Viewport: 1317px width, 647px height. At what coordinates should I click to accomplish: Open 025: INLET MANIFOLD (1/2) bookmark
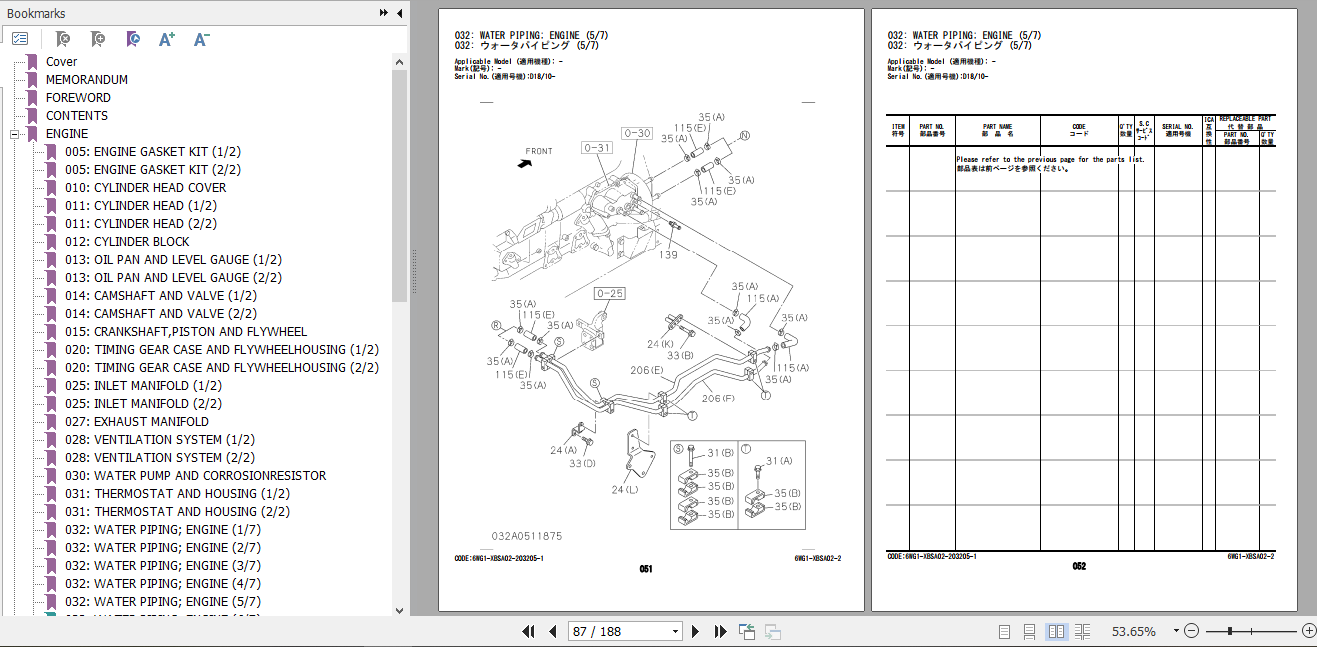[144, 386]
